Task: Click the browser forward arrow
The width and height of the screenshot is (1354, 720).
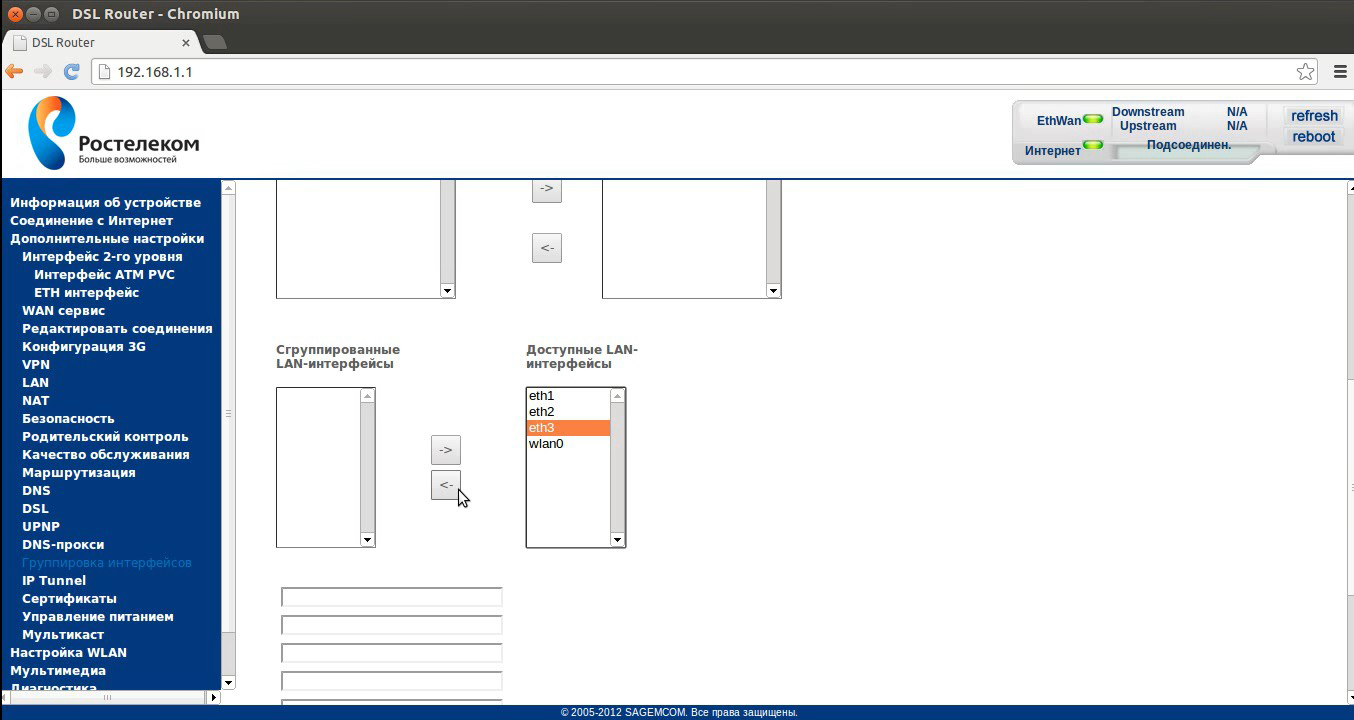Action: pos(42,71)
